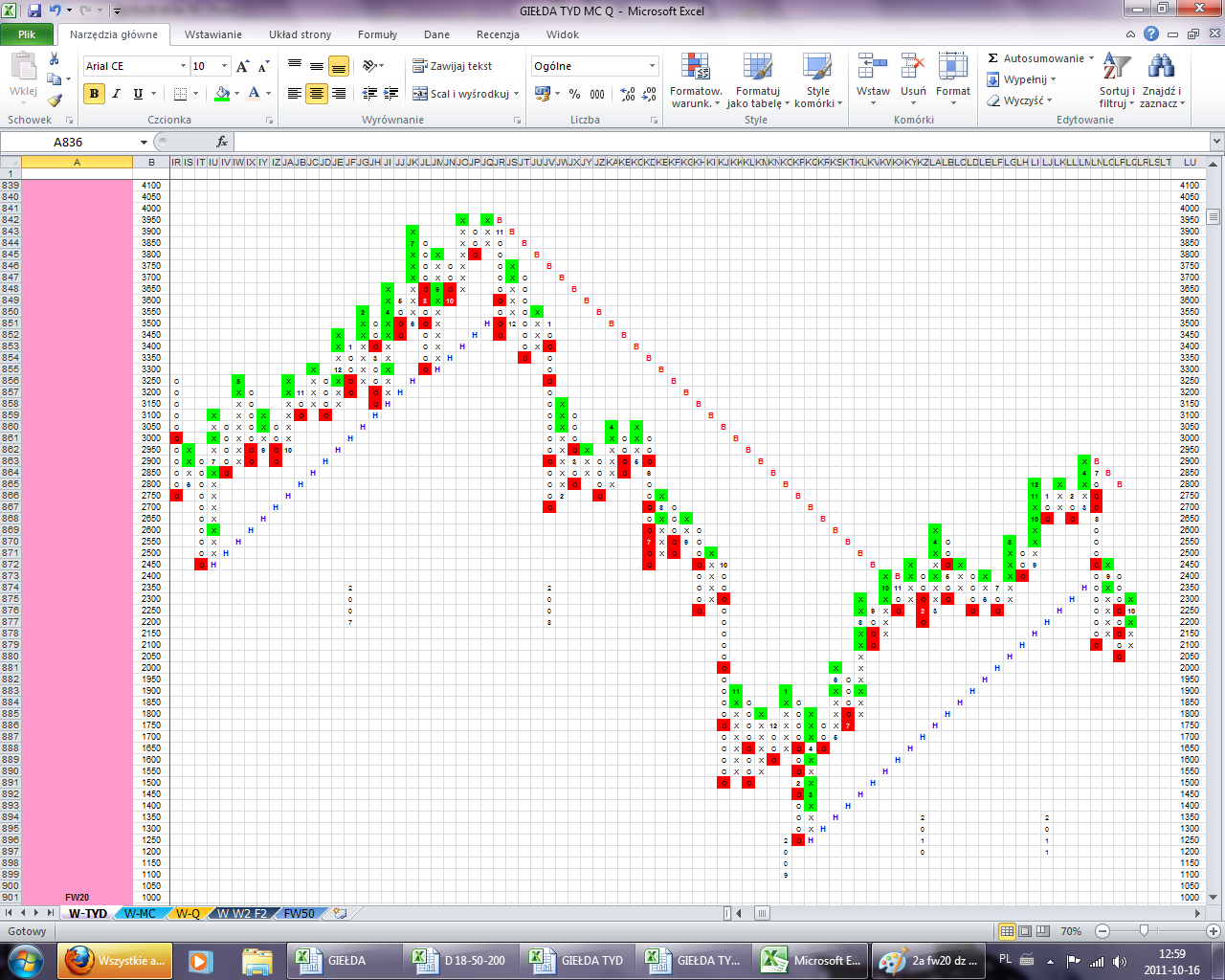Viewport: 1225px width, 980px height.
Task: Click the Wstaw insert cells icon
Action: (x=872, y=67)
